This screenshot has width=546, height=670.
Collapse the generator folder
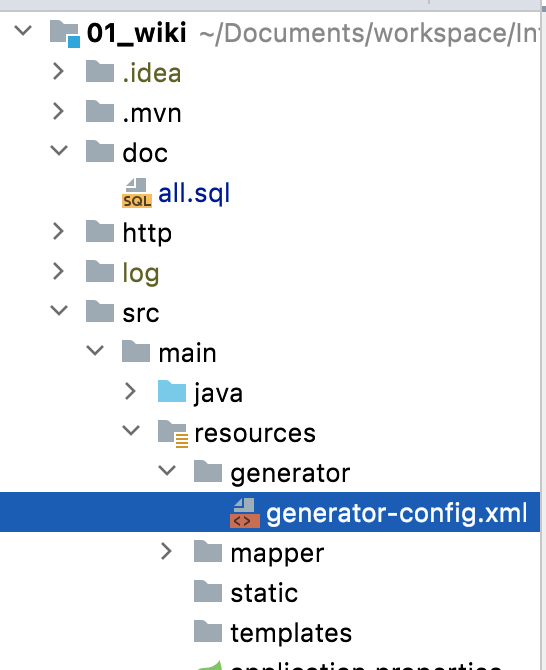(167, 470)
